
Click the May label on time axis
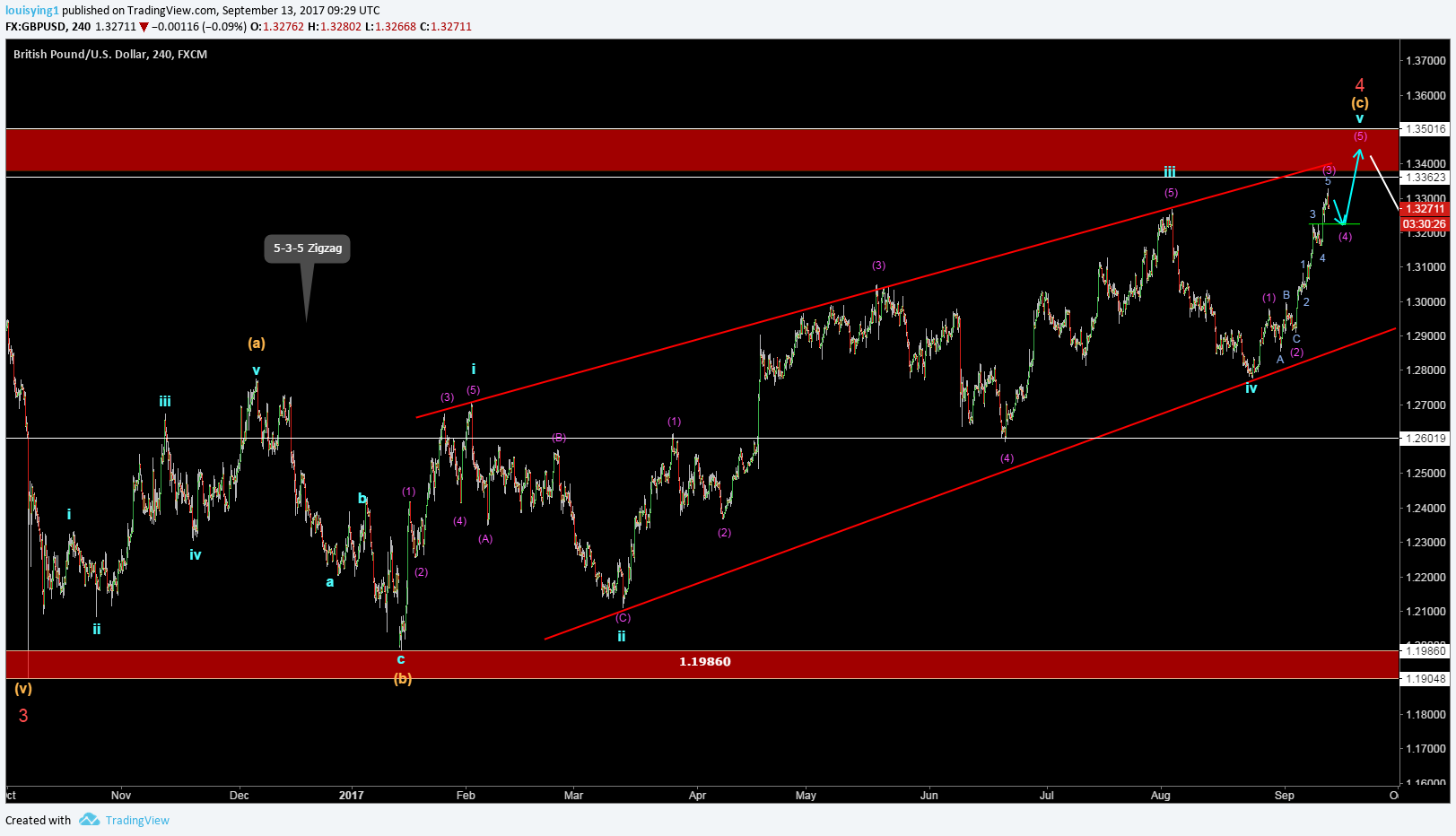pos(806,796)
